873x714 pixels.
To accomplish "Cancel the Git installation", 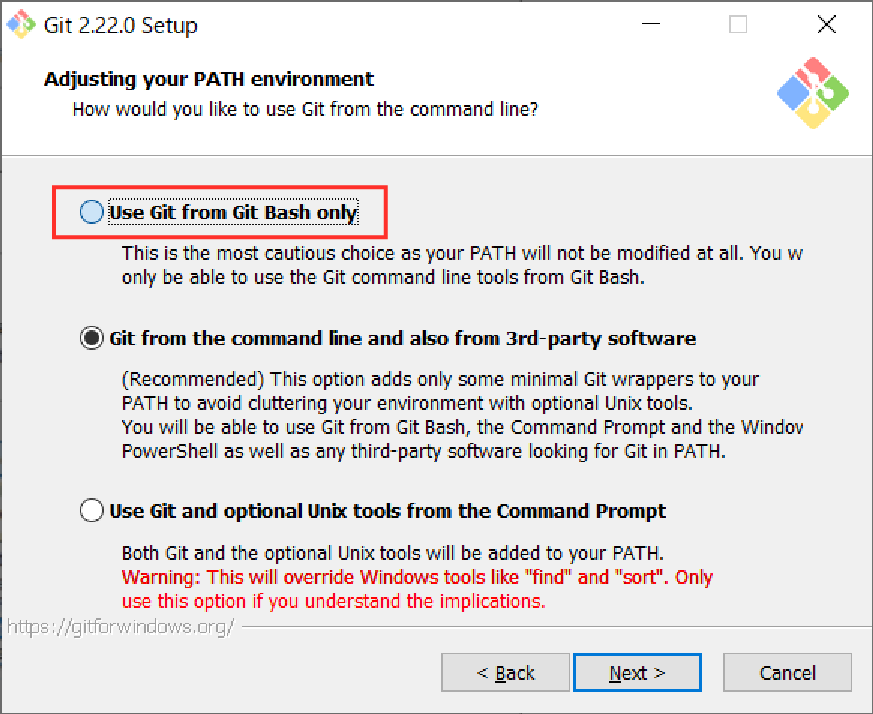I will [787, 673].
